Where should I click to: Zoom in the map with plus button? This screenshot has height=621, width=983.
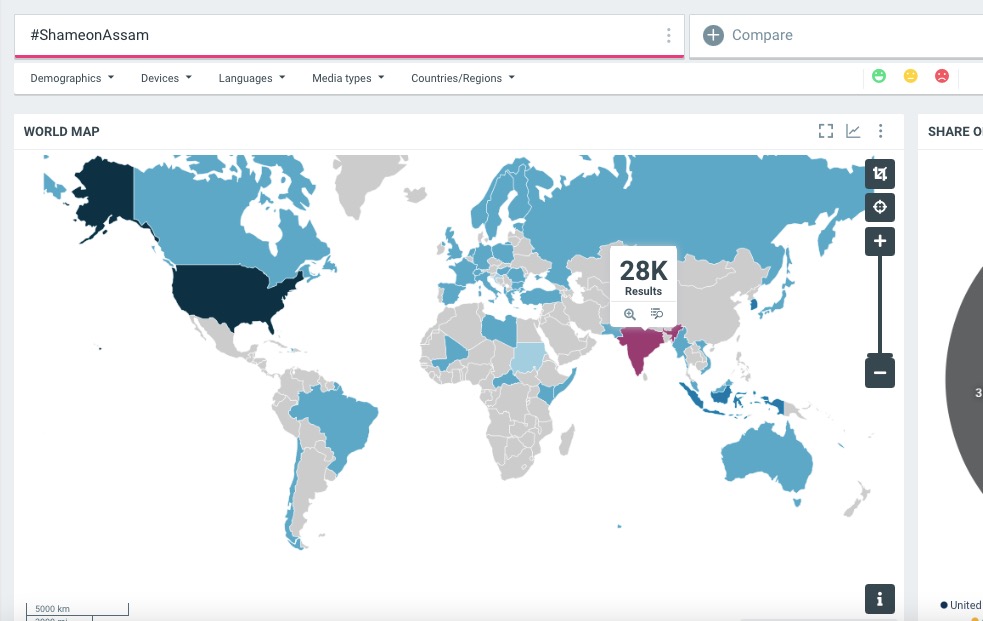pyautogui.click(x=880, y=241)
